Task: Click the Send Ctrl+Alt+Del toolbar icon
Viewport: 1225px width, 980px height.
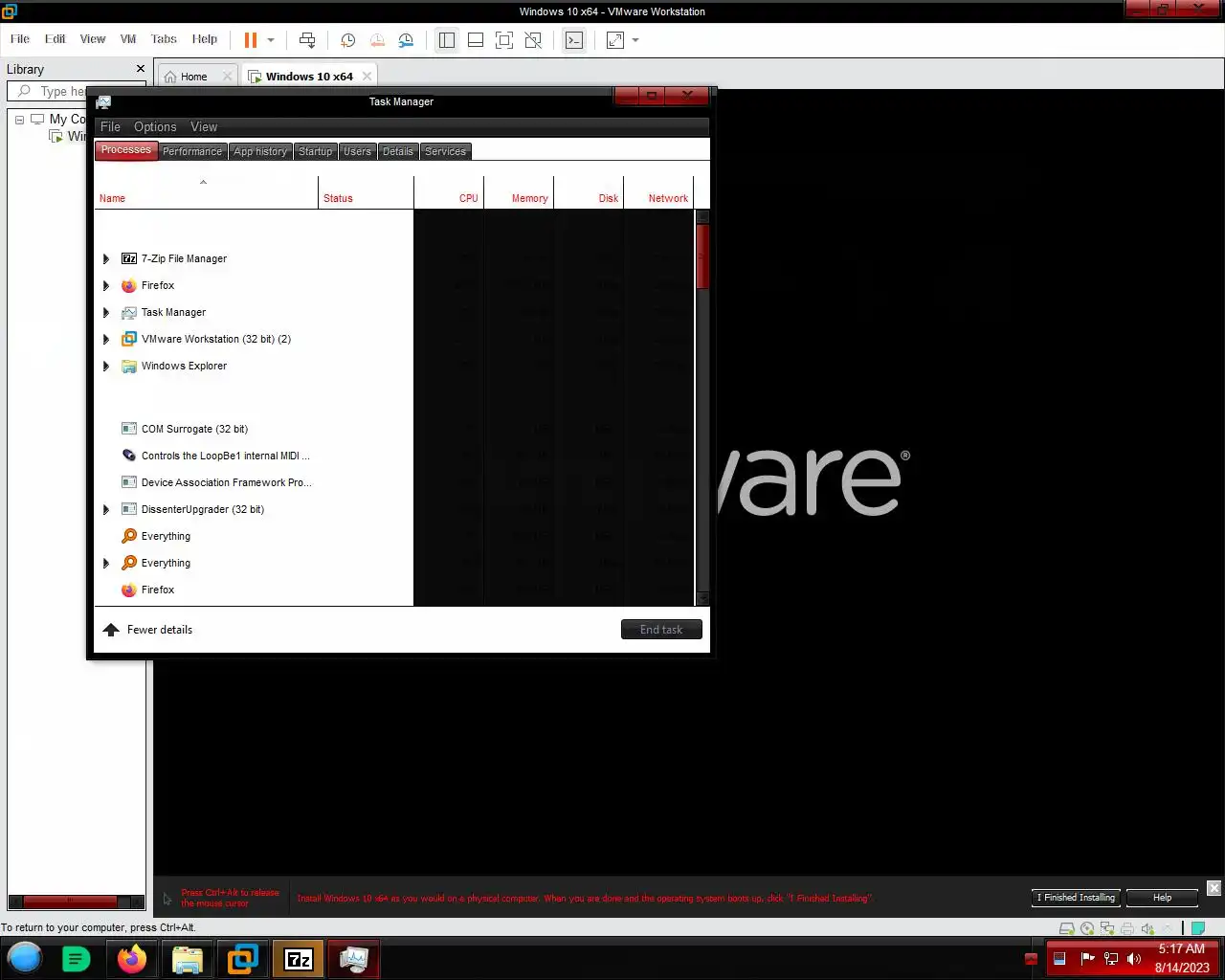Action: [x=307, y=40]
